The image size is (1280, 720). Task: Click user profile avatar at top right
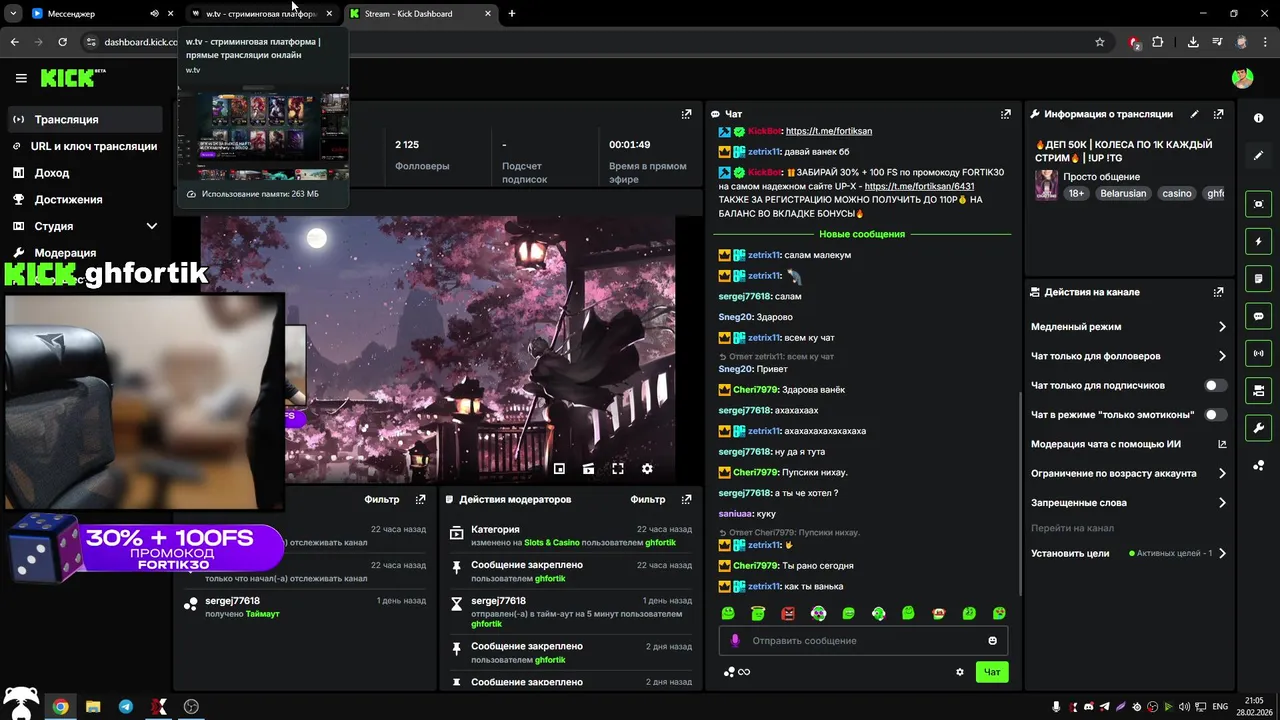click(x=1242, y=78)
